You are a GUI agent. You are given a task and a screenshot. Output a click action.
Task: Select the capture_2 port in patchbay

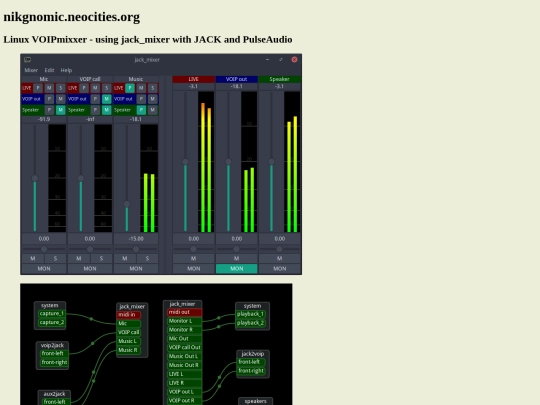51,323
